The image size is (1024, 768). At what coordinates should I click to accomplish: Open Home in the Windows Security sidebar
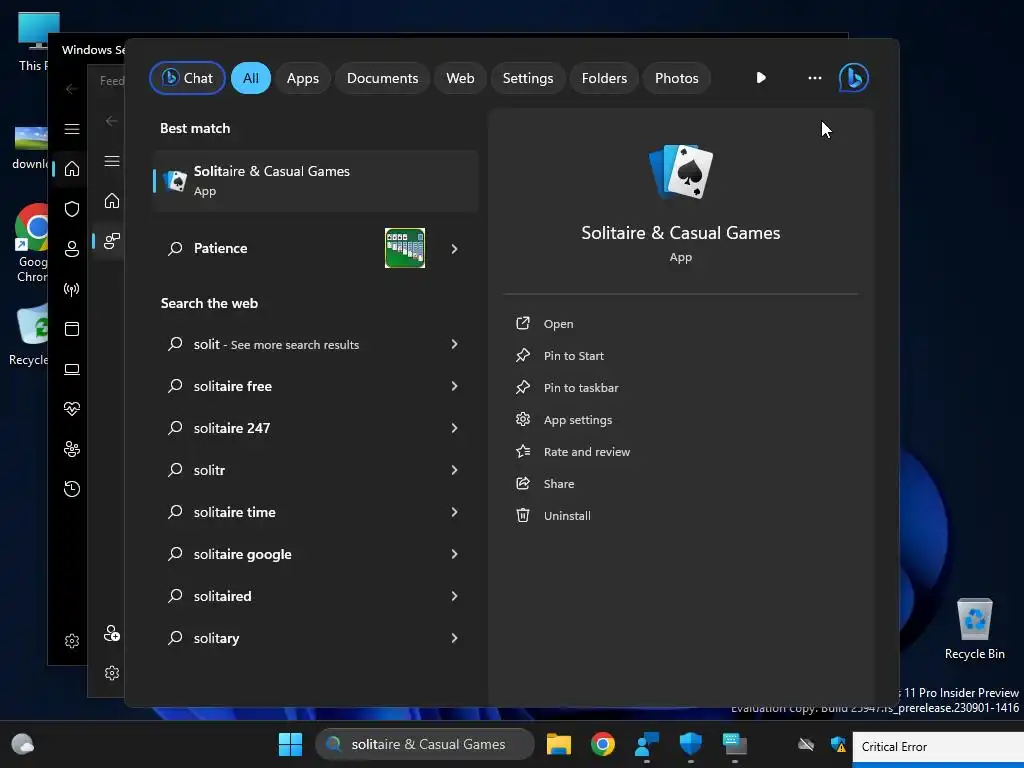(x=72, y=169)
